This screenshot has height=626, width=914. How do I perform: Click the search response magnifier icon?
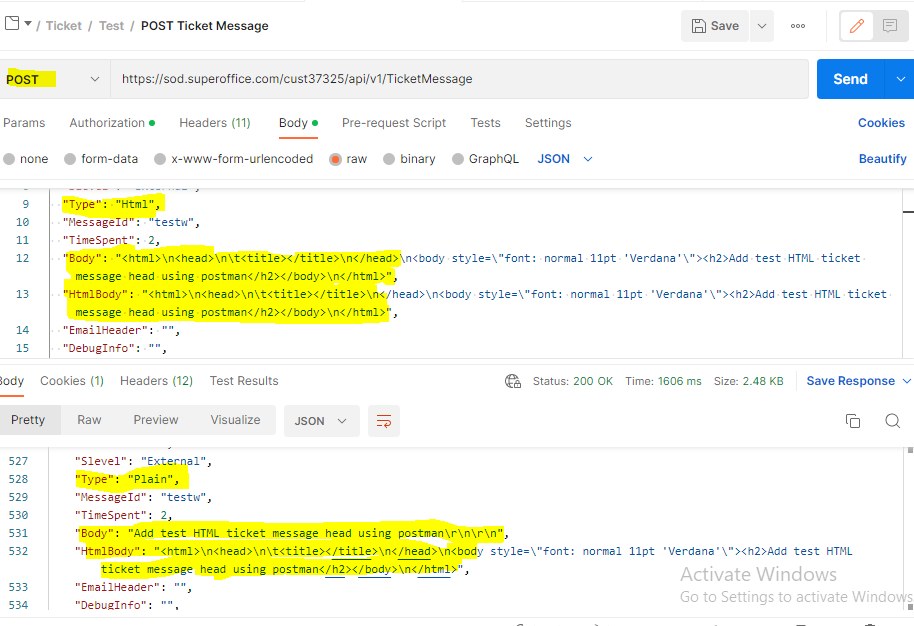tap(892, 421)
